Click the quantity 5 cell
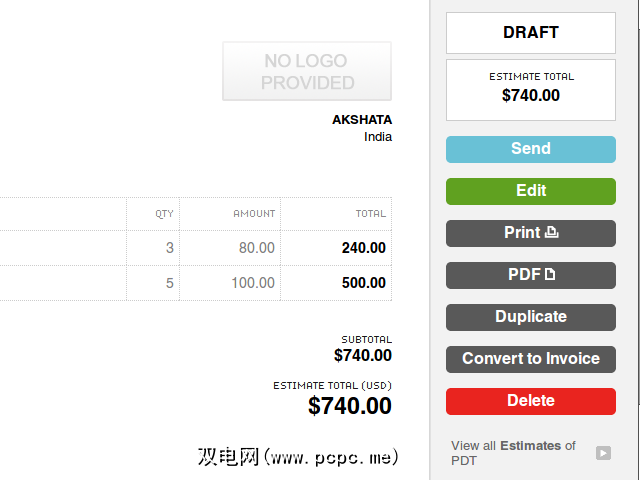Viewport: 640px width, 480px height. point(169,283)
